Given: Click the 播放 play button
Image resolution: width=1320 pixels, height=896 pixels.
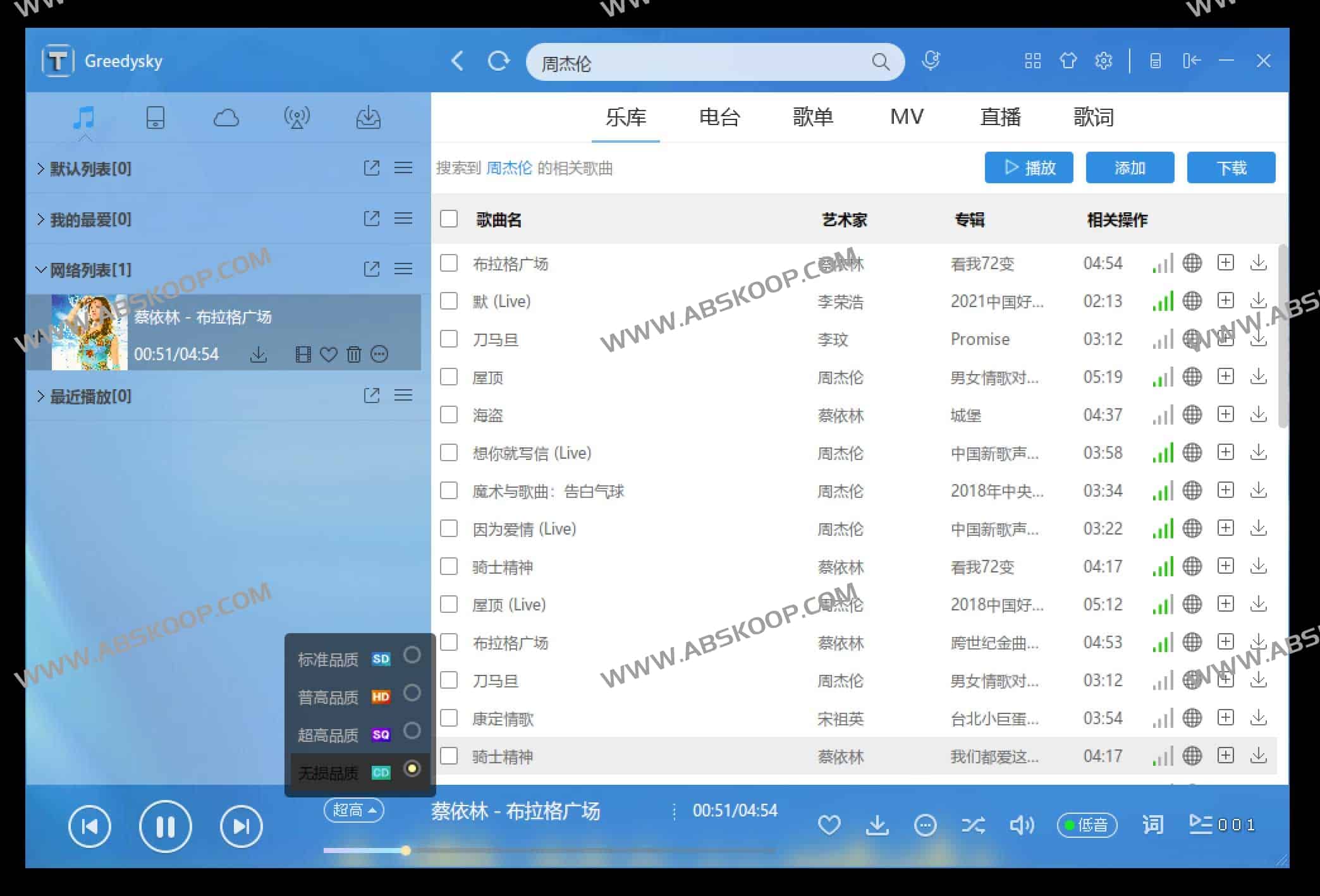Looking at the screenshot, I should [x=1029, y=167].
